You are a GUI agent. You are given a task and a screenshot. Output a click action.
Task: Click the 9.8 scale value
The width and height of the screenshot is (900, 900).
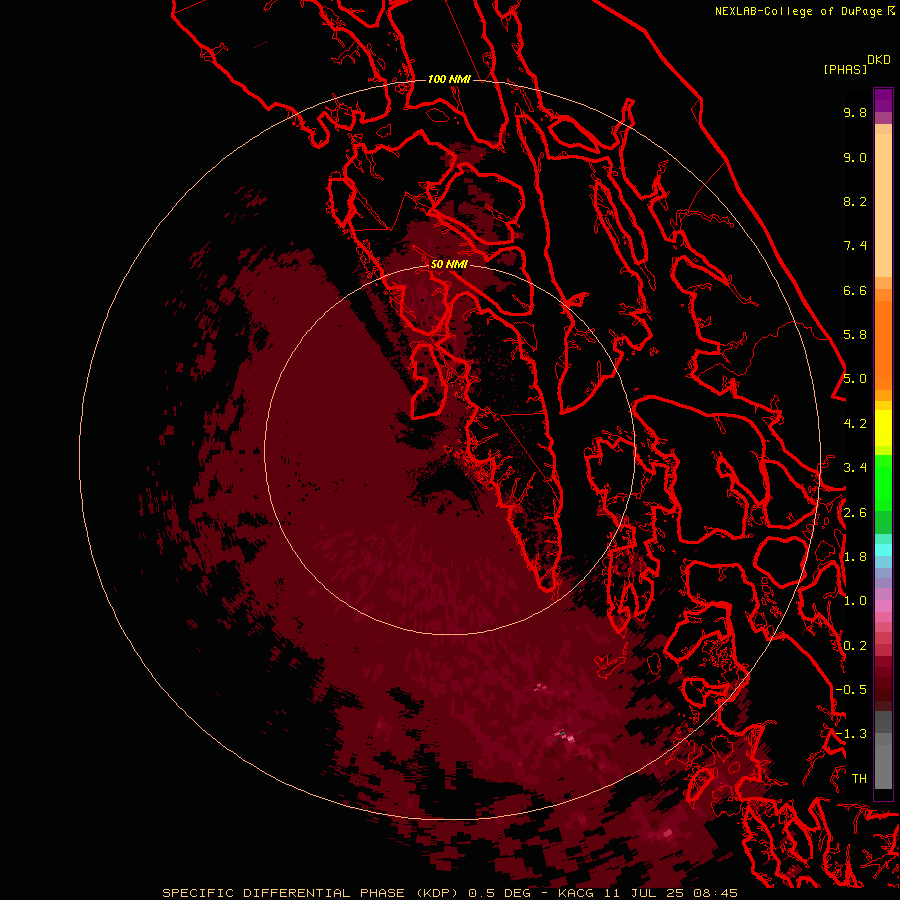point(855,112)
